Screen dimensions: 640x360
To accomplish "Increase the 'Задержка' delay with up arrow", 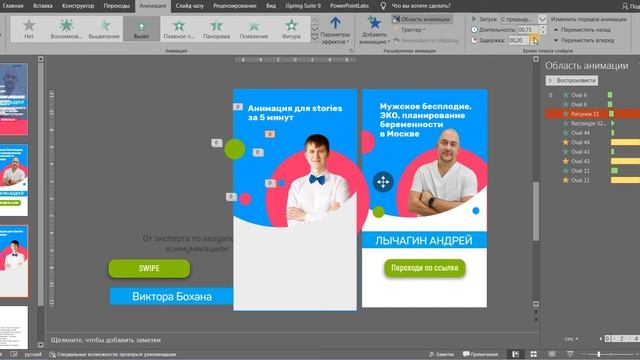I will 534,38.
